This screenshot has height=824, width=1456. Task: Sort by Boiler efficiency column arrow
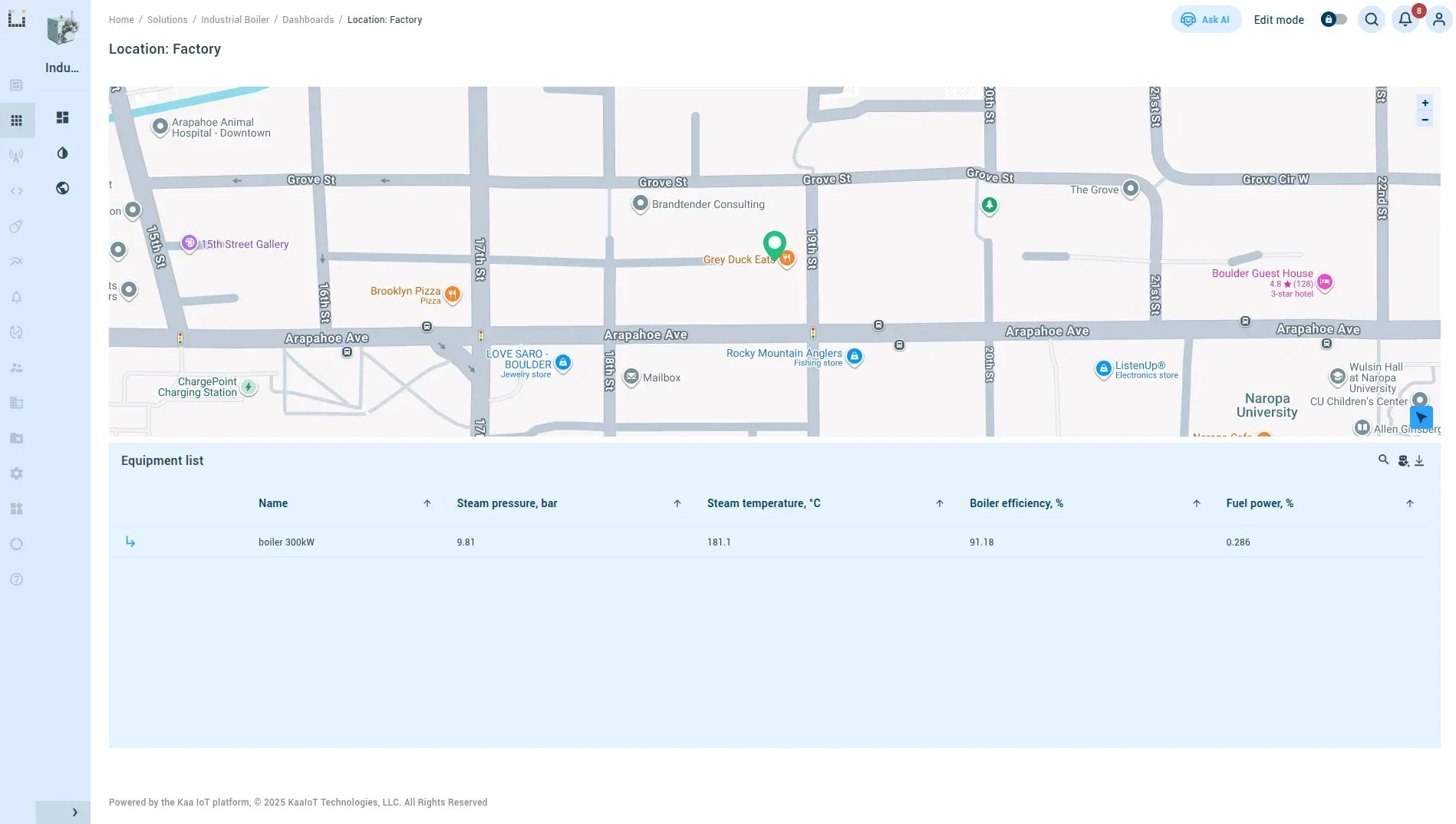tap(1196, 503)
